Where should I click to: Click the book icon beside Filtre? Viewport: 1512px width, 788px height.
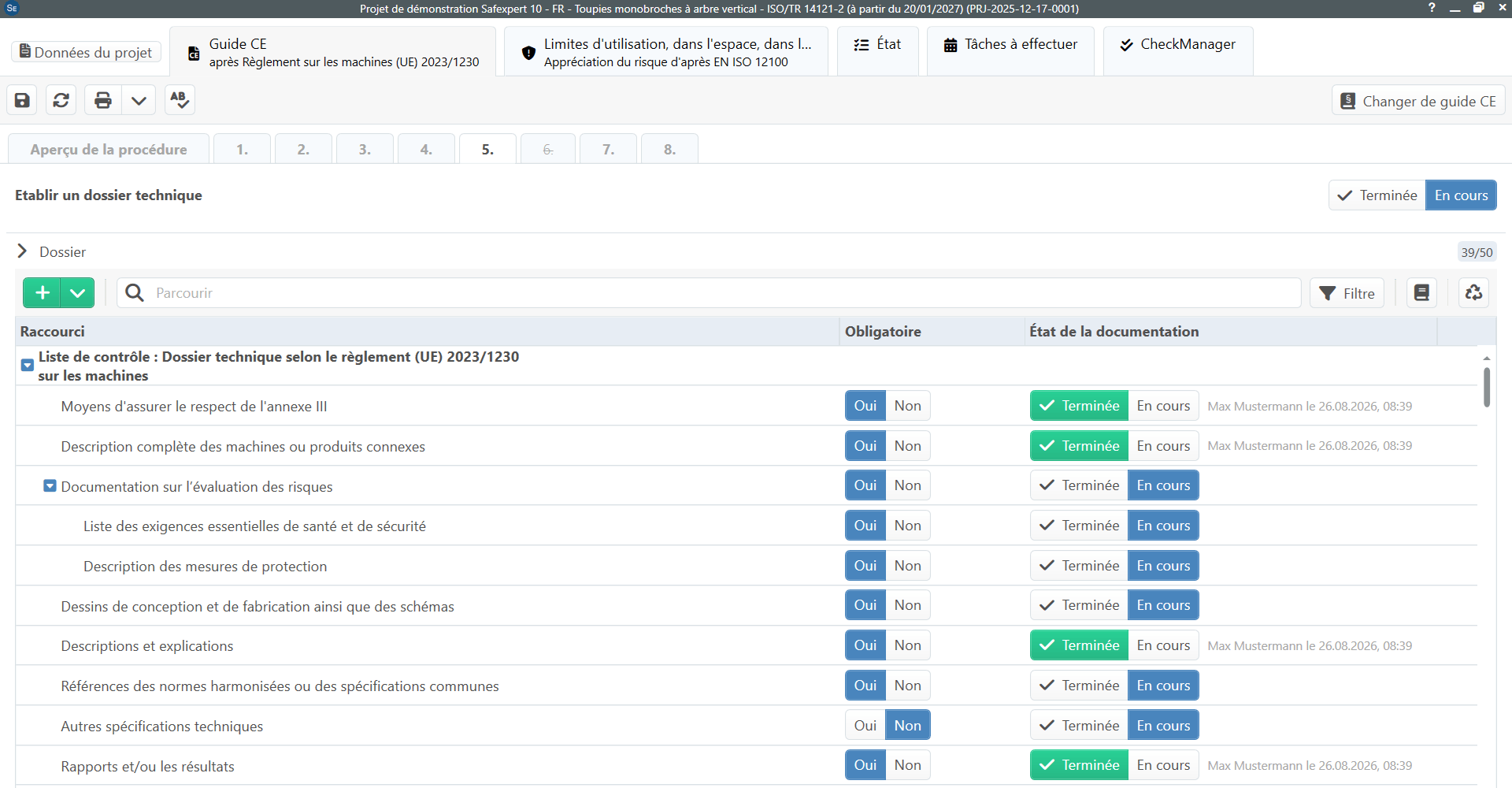pyautogui.click(x=1421, y=293)
